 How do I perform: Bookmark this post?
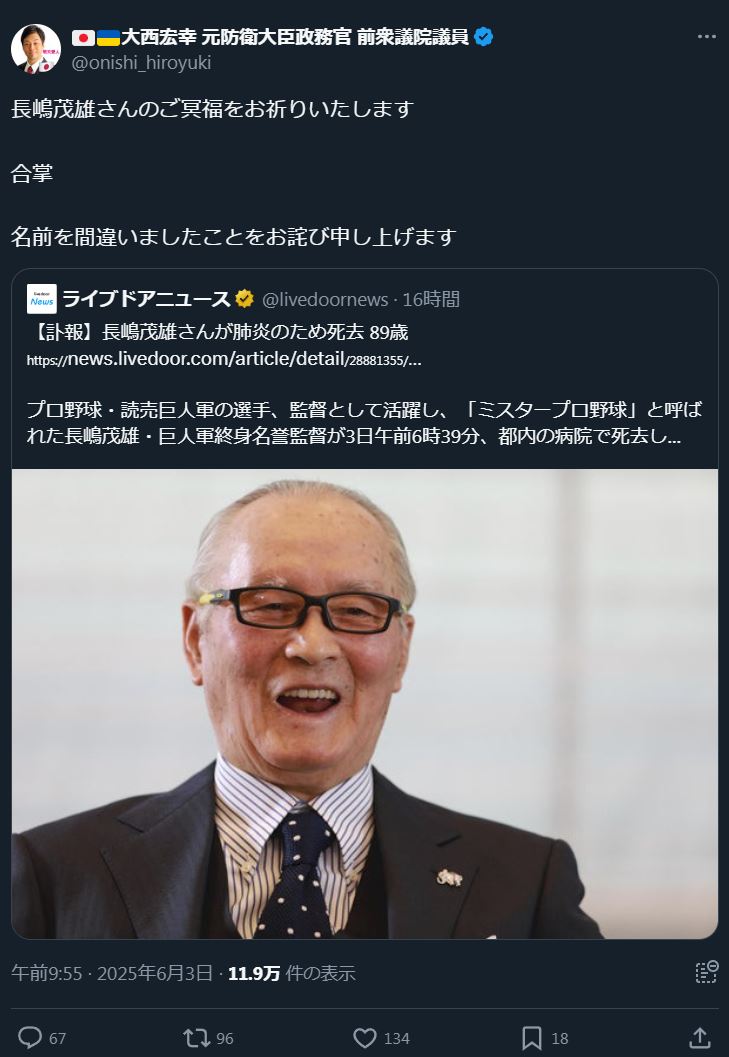(532, 1037)
